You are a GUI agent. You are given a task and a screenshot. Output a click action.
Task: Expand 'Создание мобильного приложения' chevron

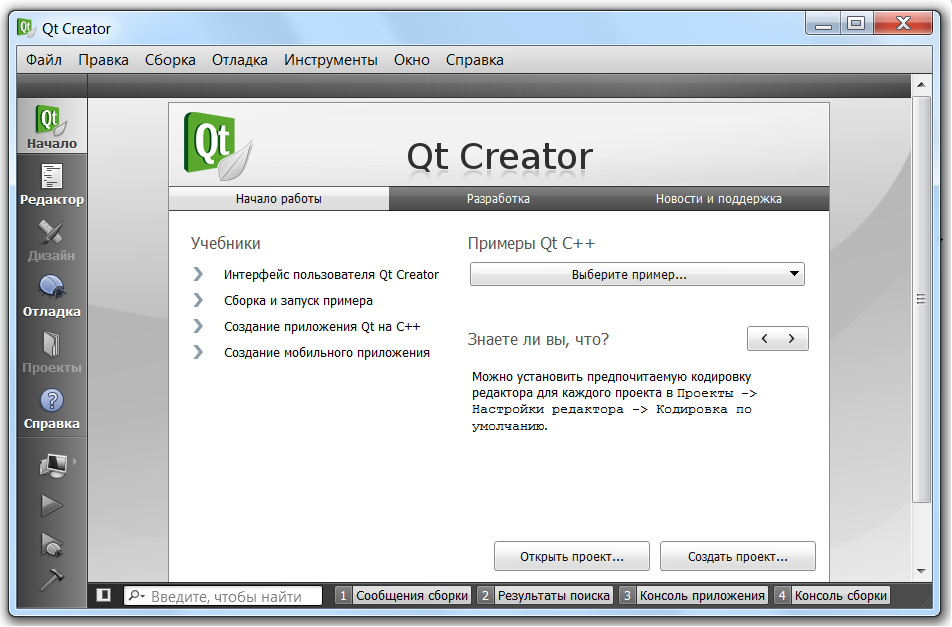(x=198, y=352)
